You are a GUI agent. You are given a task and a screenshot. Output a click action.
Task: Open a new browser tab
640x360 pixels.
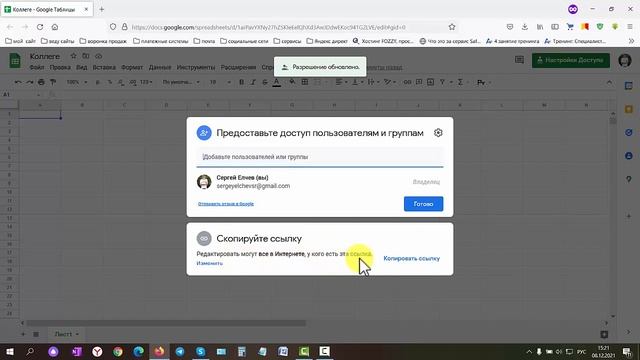(x=102, y=9)
